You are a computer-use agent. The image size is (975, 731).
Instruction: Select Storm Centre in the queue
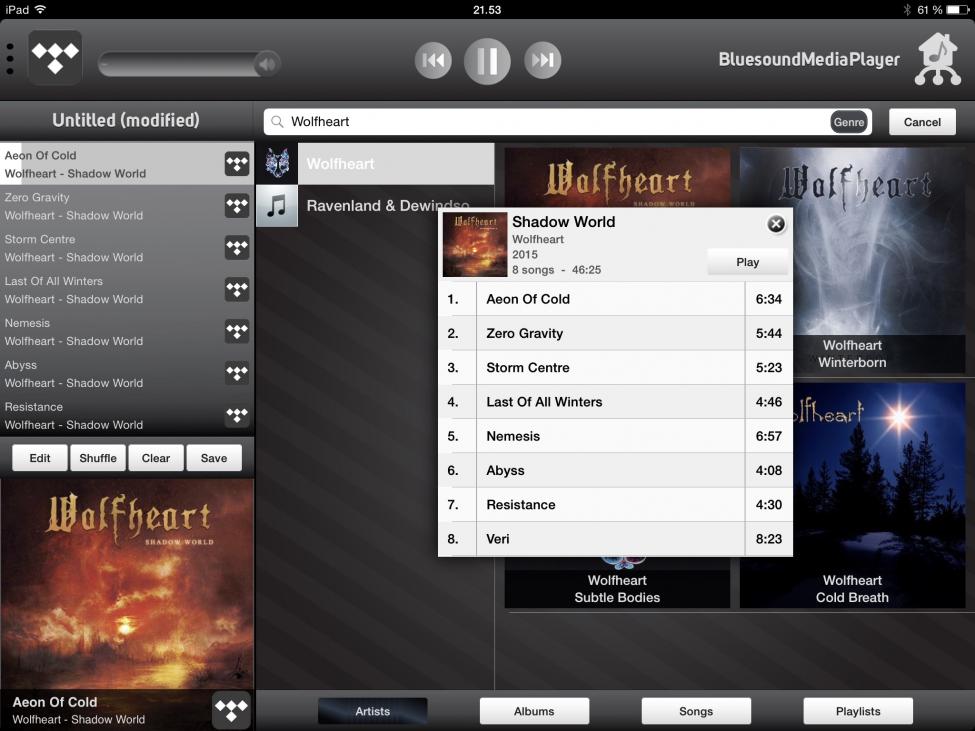(127, 247)
